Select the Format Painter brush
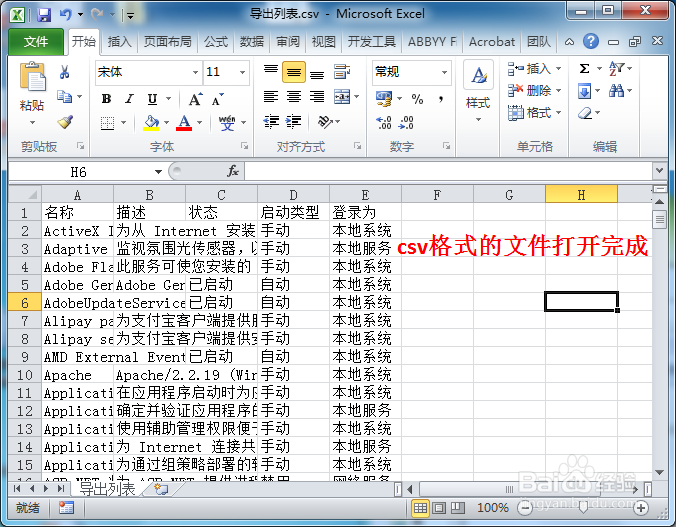This screenshot has height=527, width=676. point(65,122)
